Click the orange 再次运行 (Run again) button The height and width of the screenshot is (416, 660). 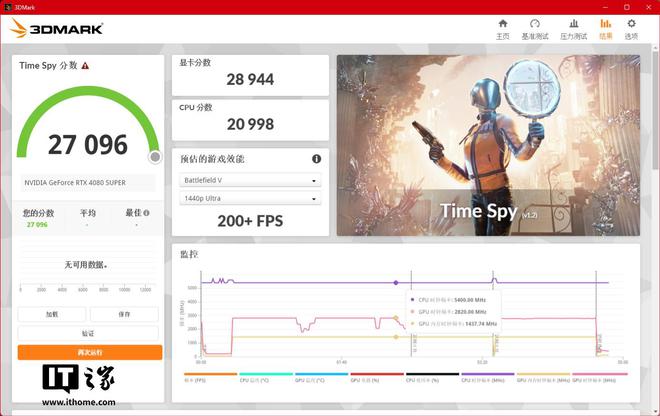(x=90, y=352)
